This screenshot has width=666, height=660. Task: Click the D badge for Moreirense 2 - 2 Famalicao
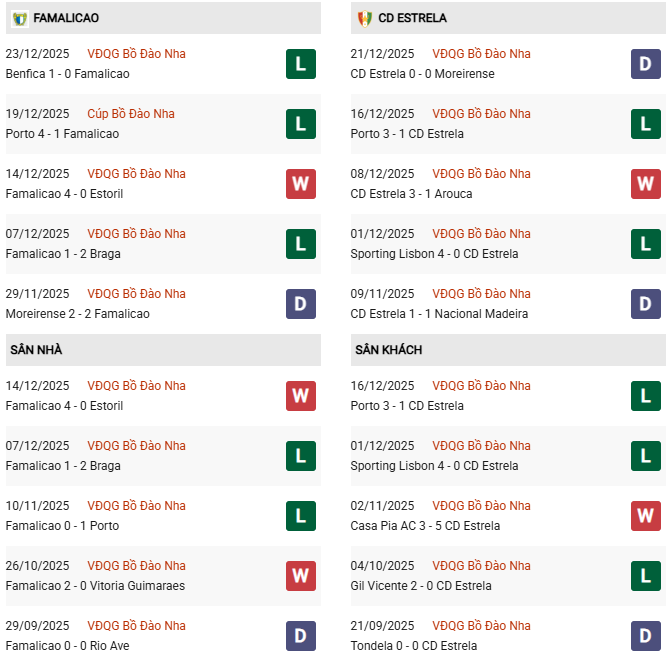(301, 304)
